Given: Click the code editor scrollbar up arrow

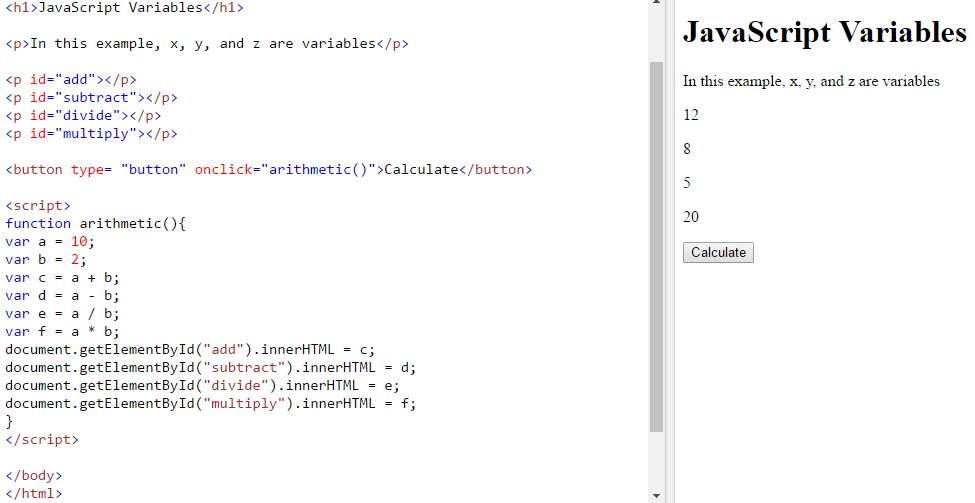Looking at the screenshot, I should pyautogui.click(x=656, y=2).
